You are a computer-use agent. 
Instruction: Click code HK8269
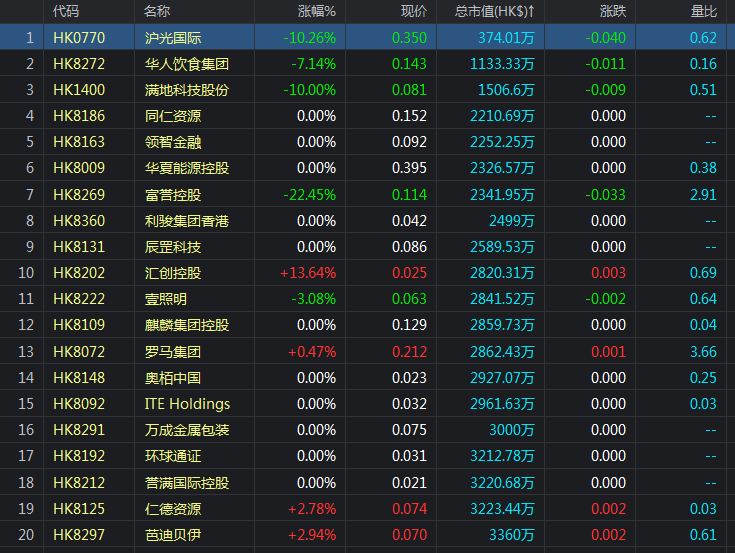(x=79, y=194)
